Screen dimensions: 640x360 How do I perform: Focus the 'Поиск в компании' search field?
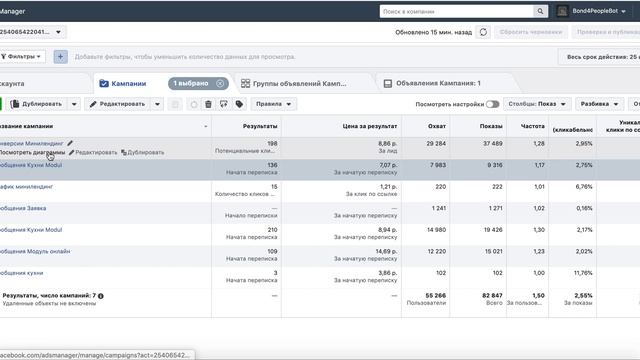click(456, 11)
